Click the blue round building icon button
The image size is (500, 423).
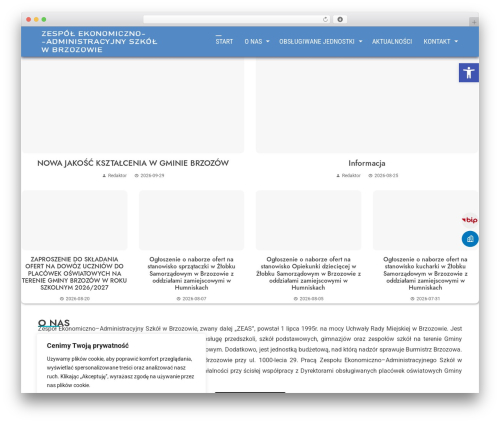[470, 239]
